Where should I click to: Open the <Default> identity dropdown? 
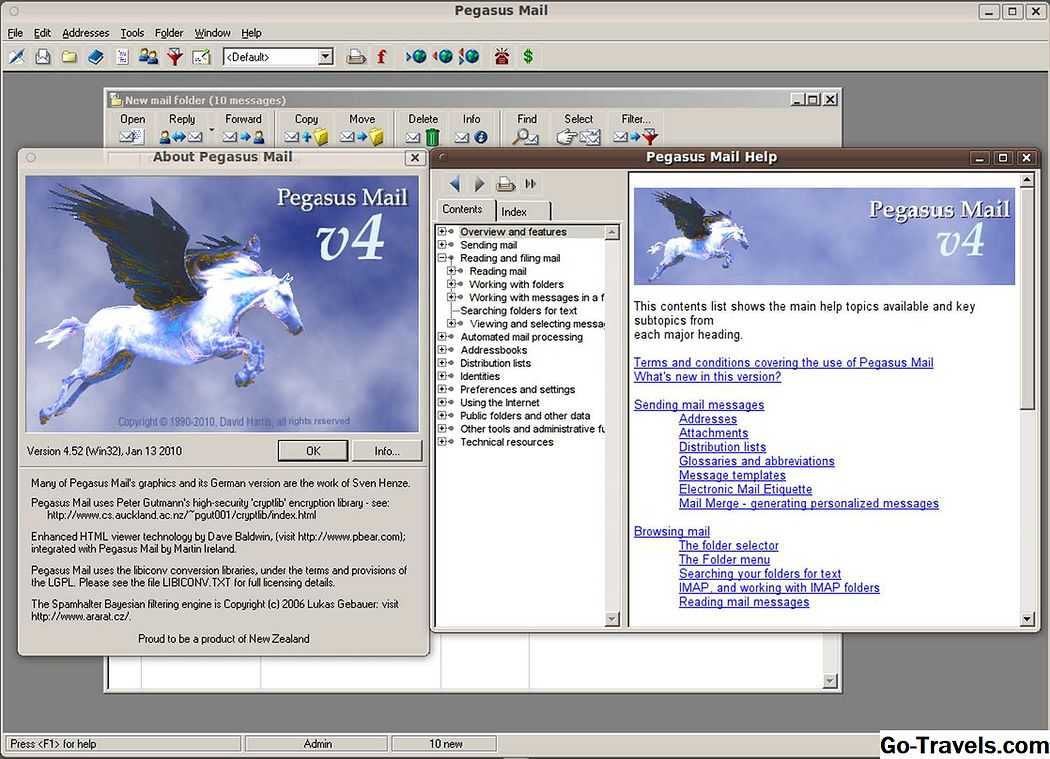(325, 57)
